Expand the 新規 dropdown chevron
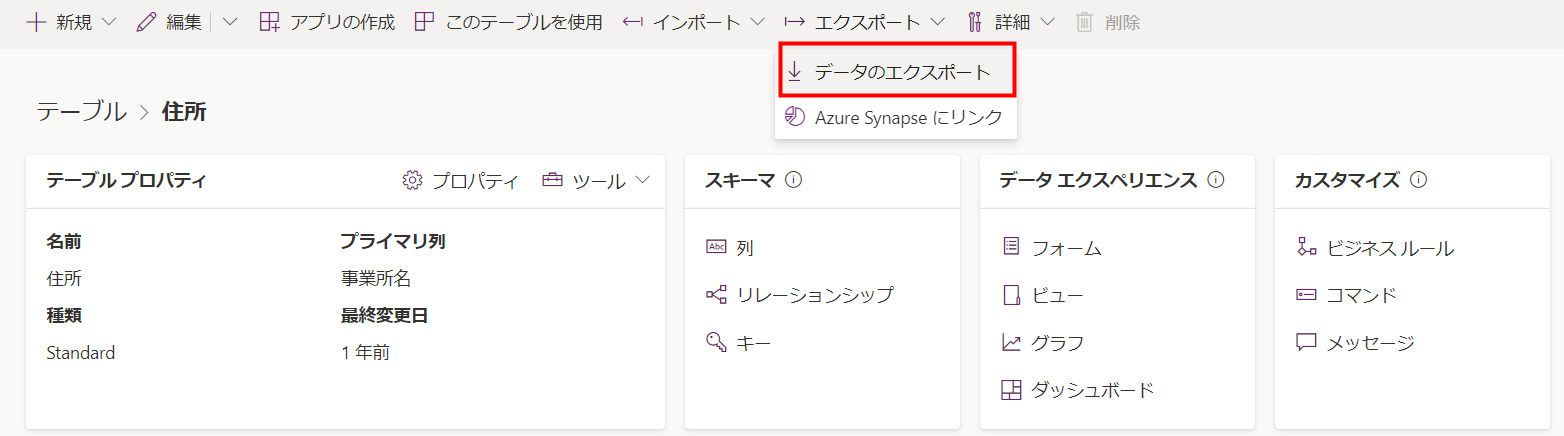Screen dimensions: 1564x436 pyautogui.click(x=109, y=22)
